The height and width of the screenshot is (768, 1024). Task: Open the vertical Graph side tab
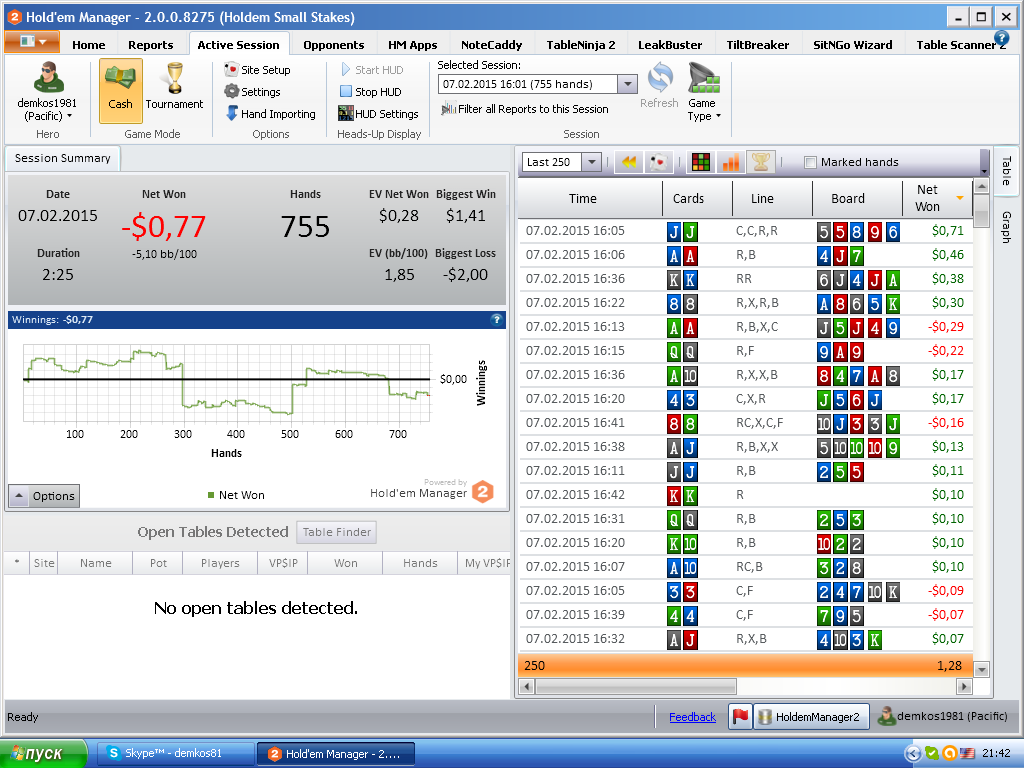(1006, 227)
